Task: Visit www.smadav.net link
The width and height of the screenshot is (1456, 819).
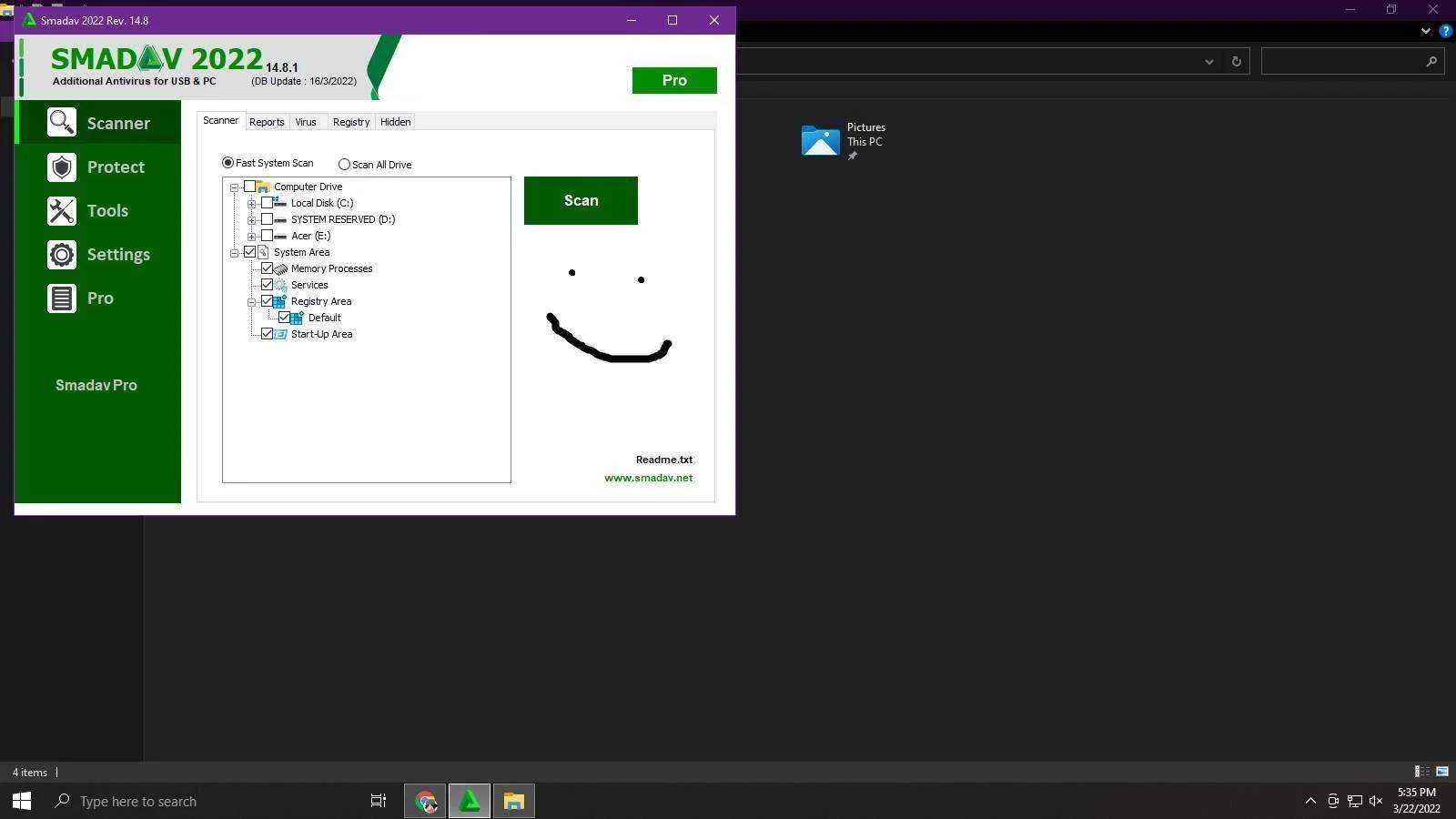Action: pos(649,478)
